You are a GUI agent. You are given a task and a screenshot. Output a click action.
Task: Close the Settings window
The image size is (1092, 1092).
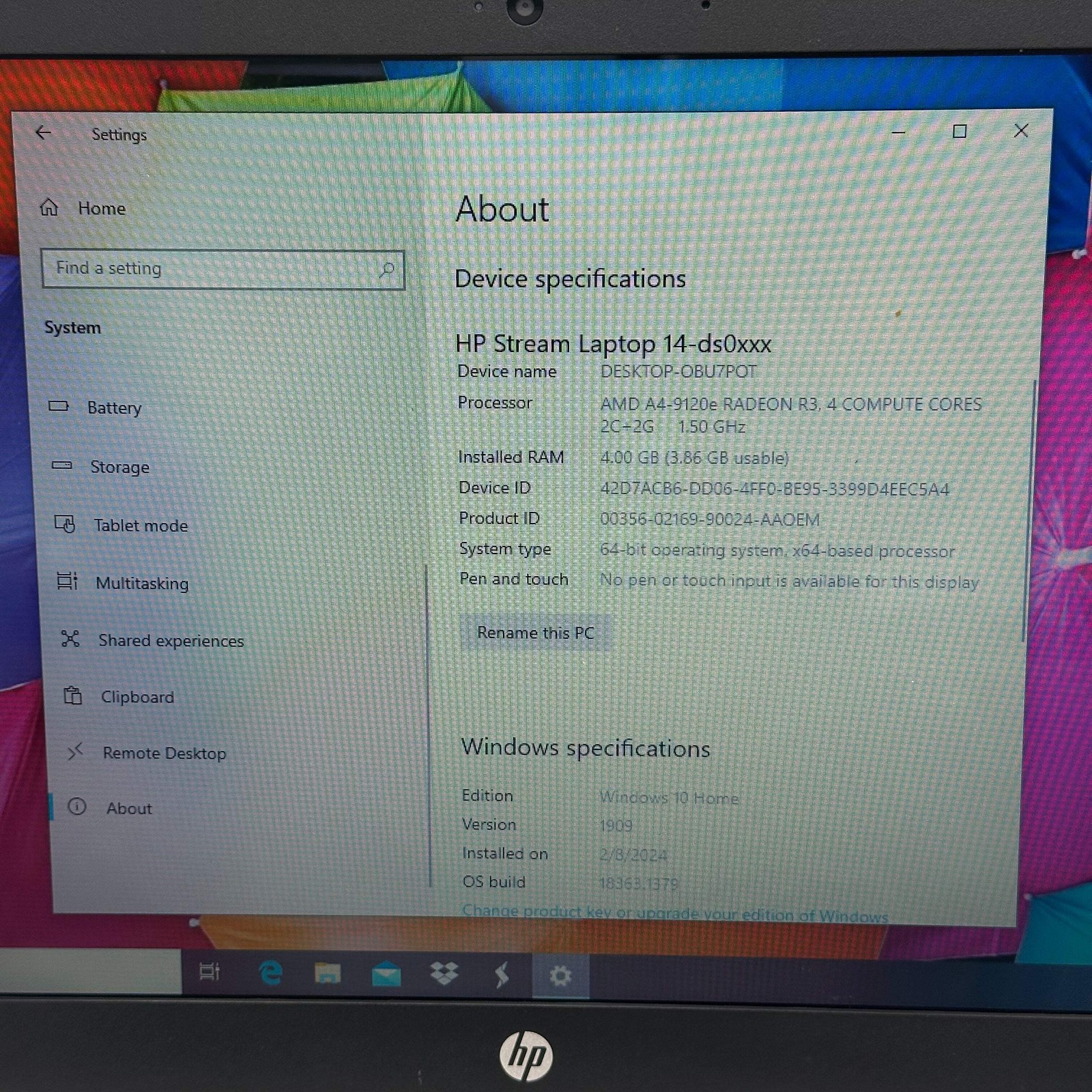coord(1021,130)
